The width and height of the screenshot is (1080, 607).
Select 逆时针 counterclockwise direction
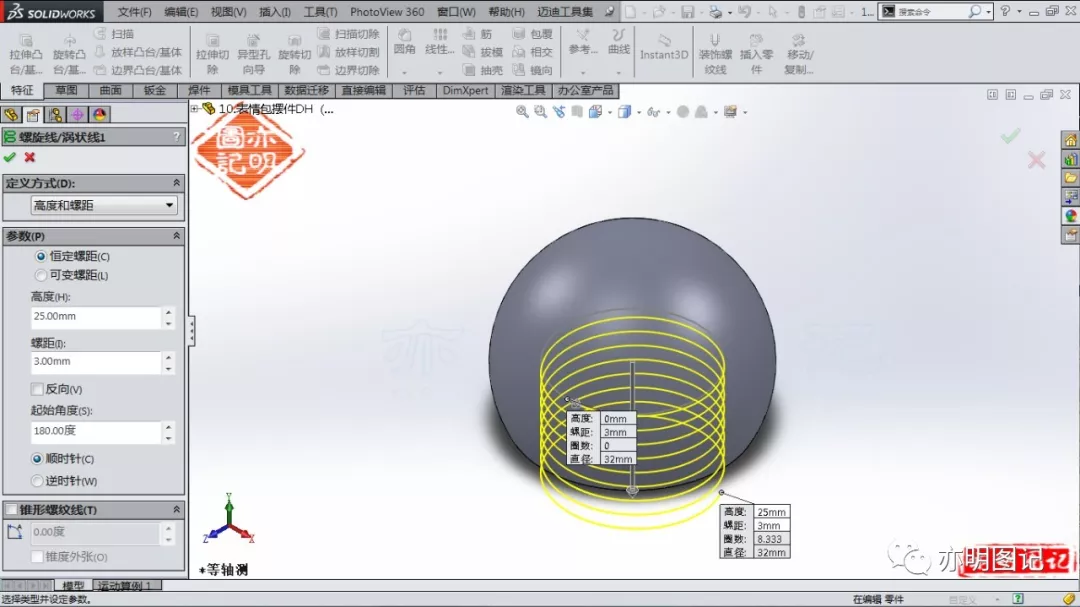(x=37, y=481)
